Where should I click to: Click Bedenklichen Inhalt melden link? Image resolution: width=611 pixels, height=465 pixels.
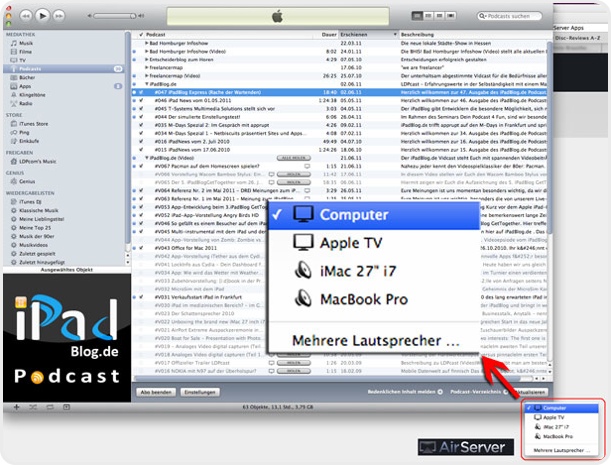point(405,392)
